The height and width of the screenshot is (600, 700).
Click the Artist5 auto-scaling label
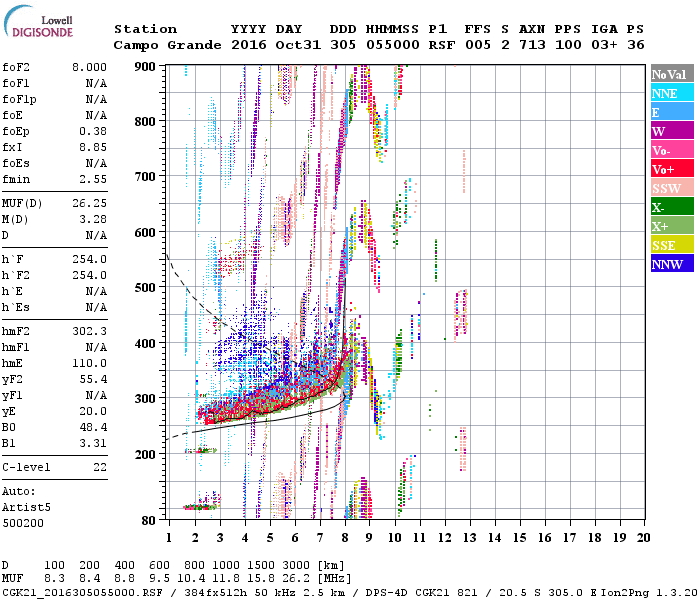(x=26, y=508)
